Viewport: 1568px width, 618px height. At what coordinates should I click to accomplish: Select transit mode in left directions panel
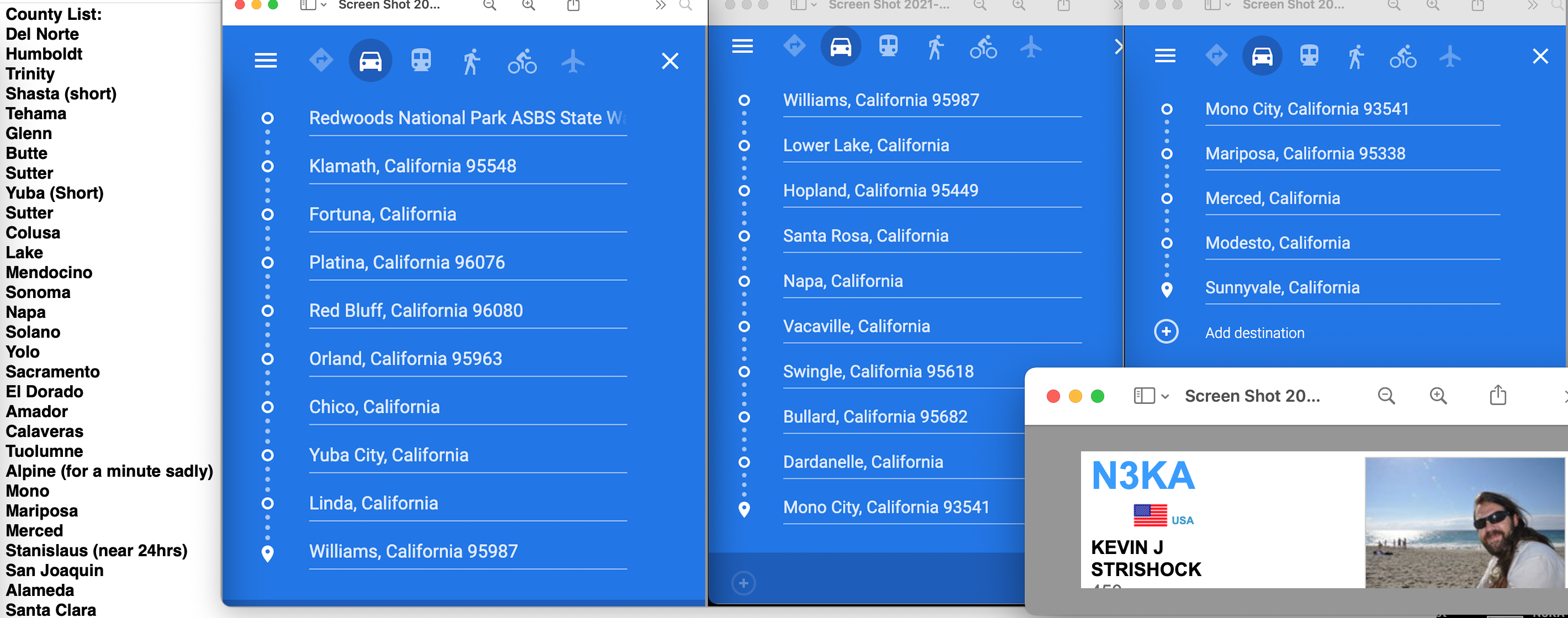pyautogui.click(x=421, y=60)
